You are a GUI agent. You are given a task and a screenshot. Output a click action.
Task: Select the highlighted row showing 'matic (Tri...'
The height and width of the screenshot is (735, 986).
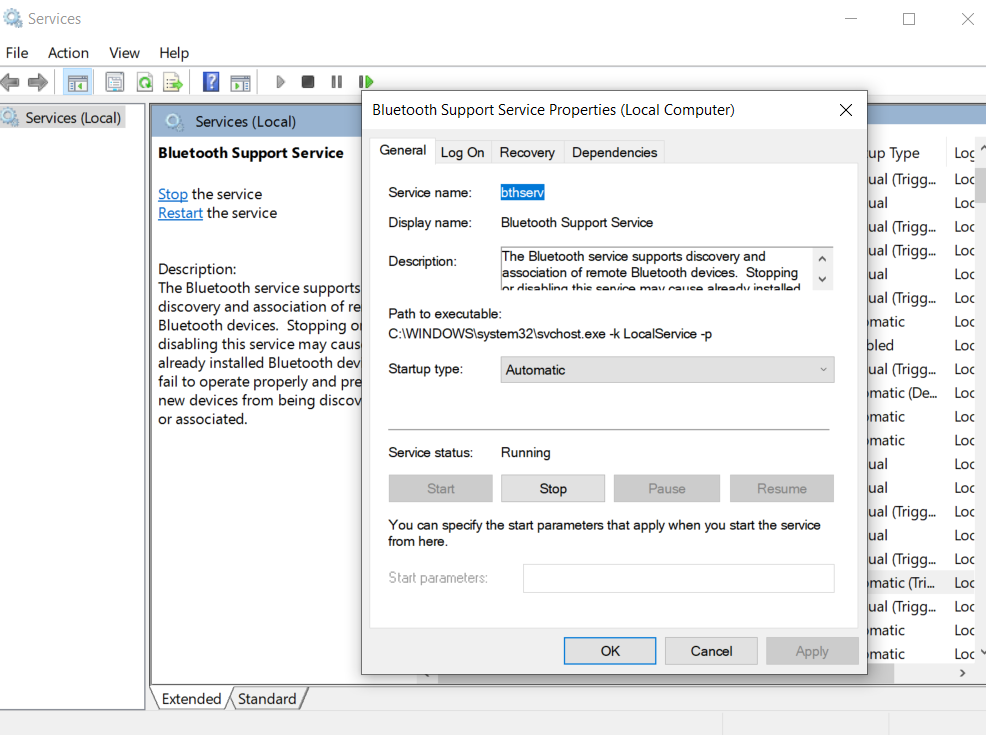click(x=921, y=583)
